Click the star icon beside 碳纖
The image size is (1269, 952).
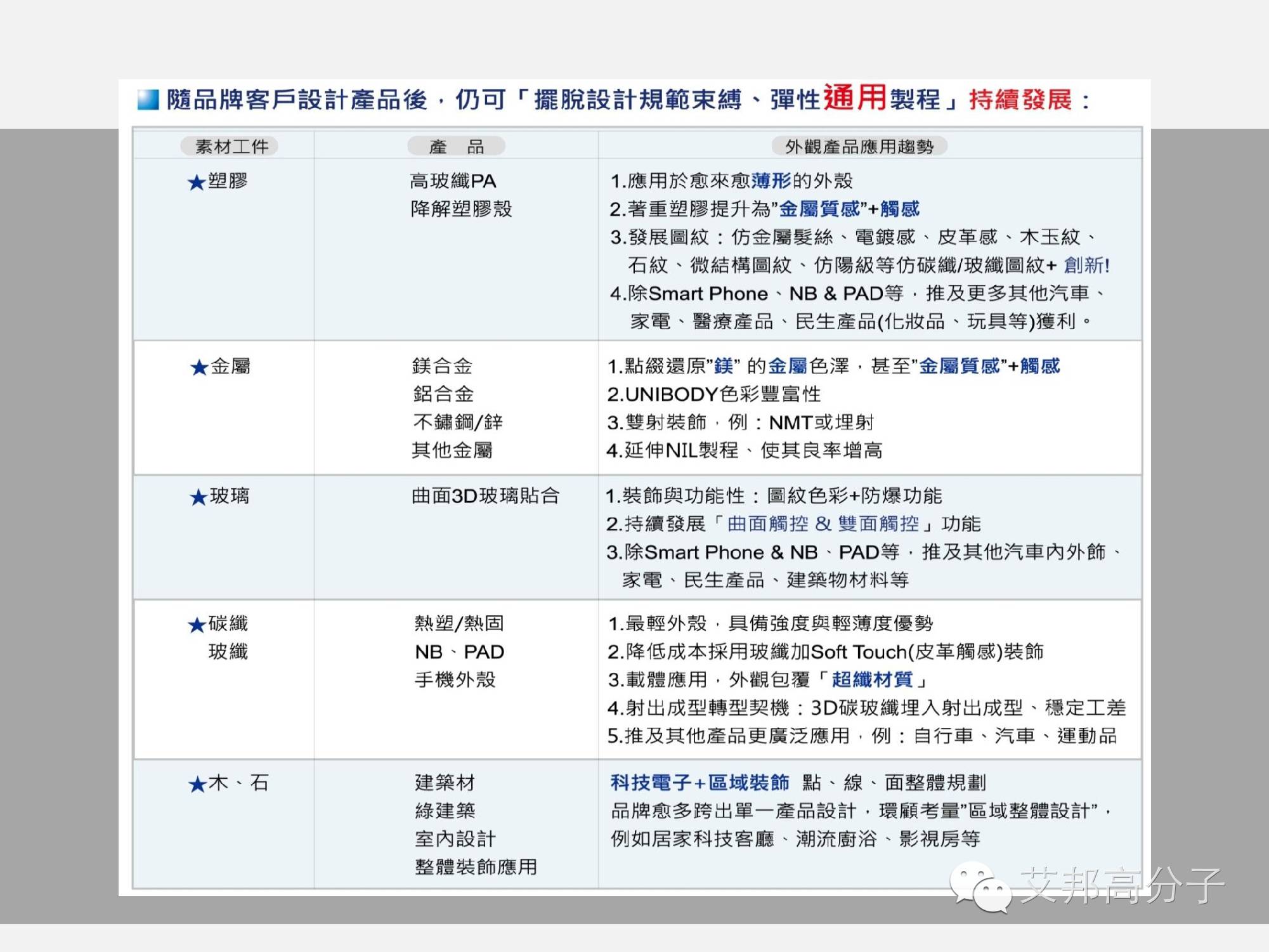coord(197,625)
